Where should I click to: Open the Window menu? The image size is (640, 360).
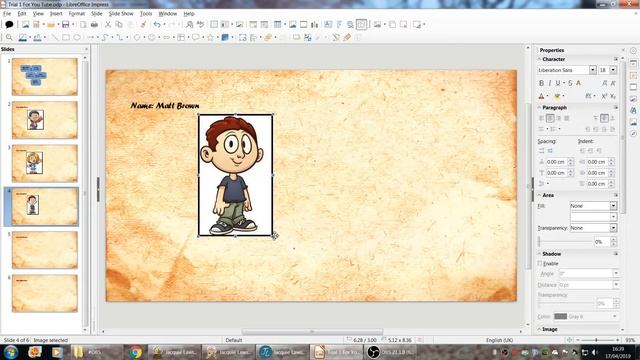(x=168, y=14)
